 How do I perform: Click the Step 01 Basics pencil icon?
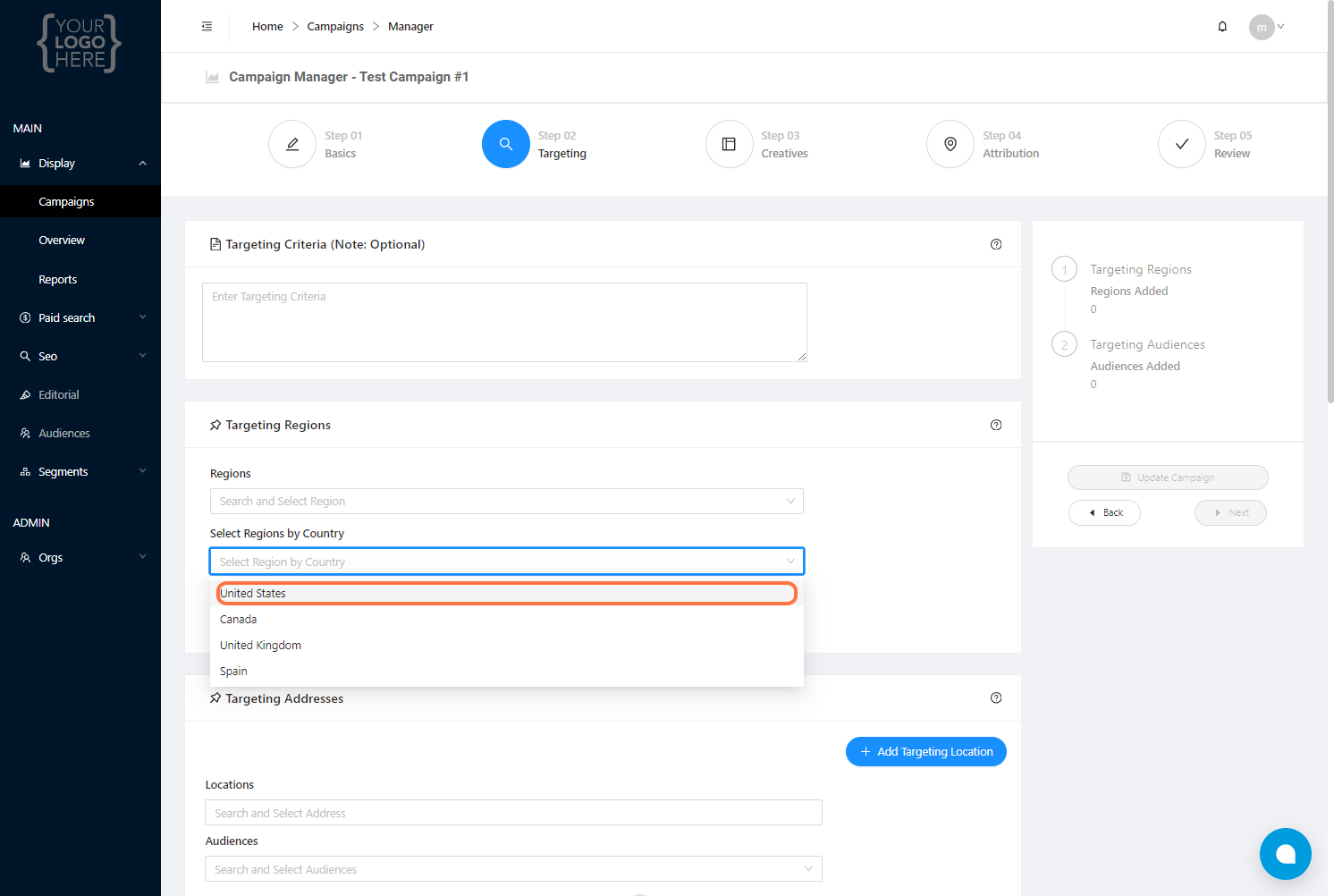point(292,144)
